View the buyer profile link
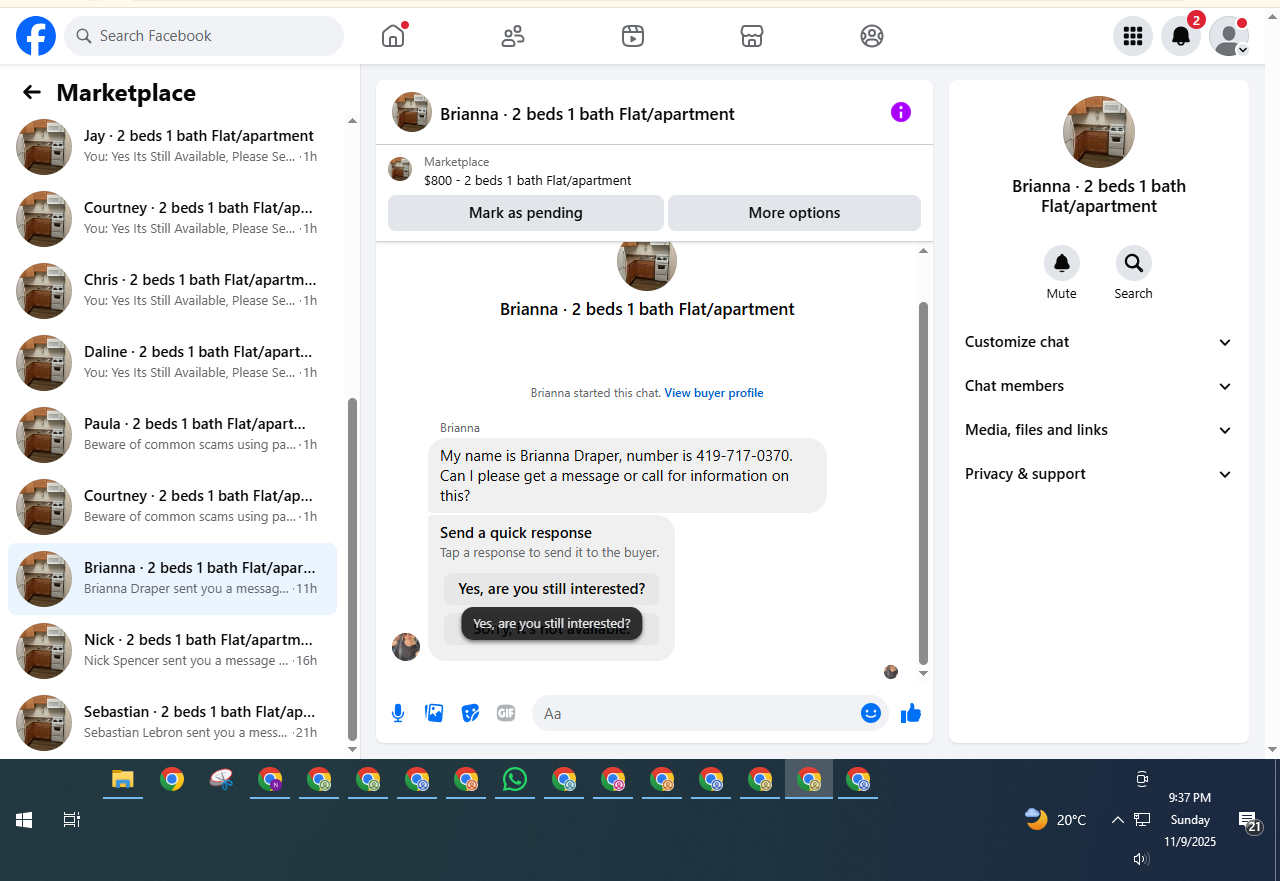 pyautogui.click(x=714, y=393)
